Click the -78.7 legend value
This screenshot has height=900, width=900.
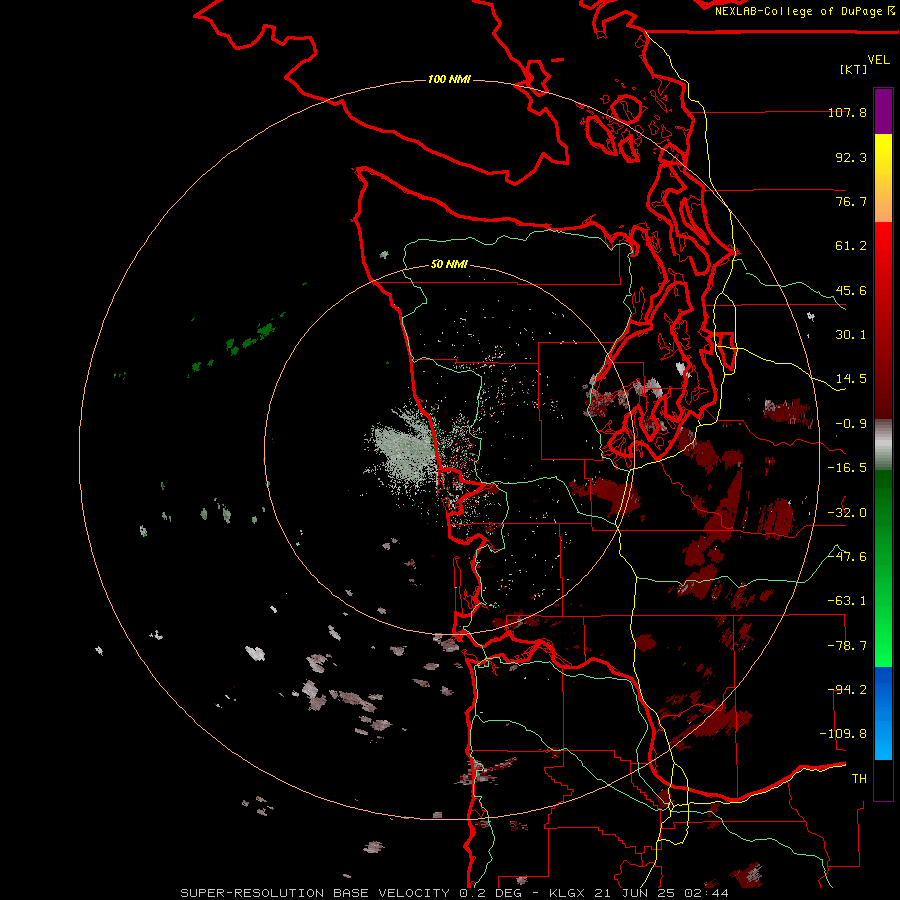tap(847, 646)
